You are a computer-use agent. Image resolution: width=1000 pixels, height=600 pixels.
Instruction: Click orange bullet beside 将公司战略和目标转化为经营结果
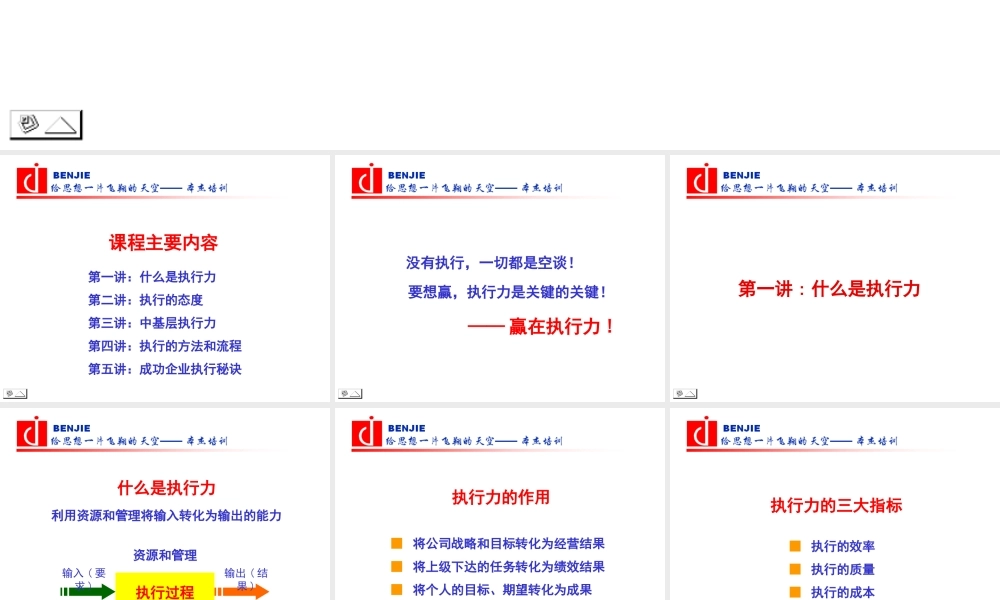(397, 543)
